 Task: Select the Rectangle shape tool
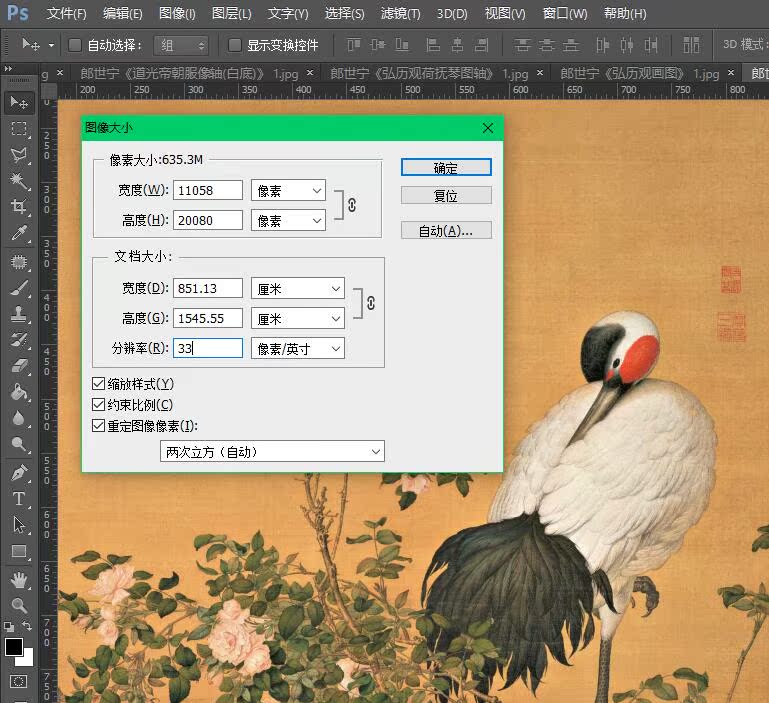[19, 551]
